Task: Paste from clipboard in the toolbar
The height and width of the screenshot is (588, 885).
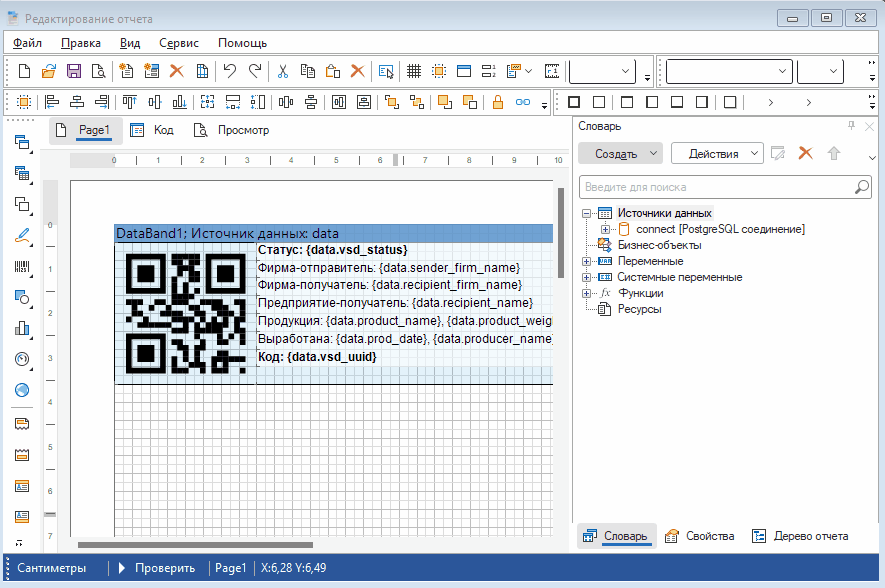Action: click(x=333, y=71)
